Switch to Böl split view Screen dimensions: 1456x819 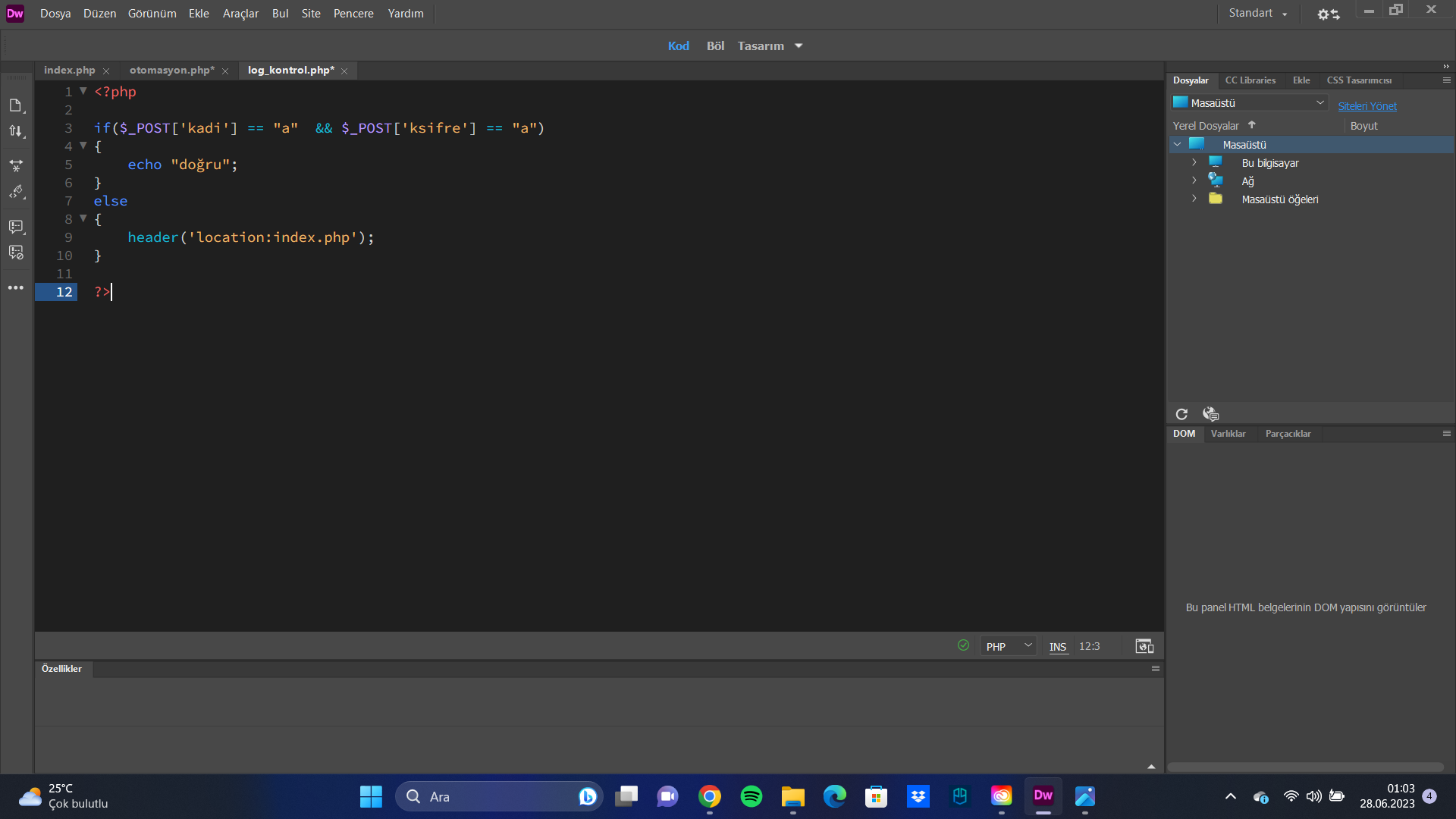715,46
